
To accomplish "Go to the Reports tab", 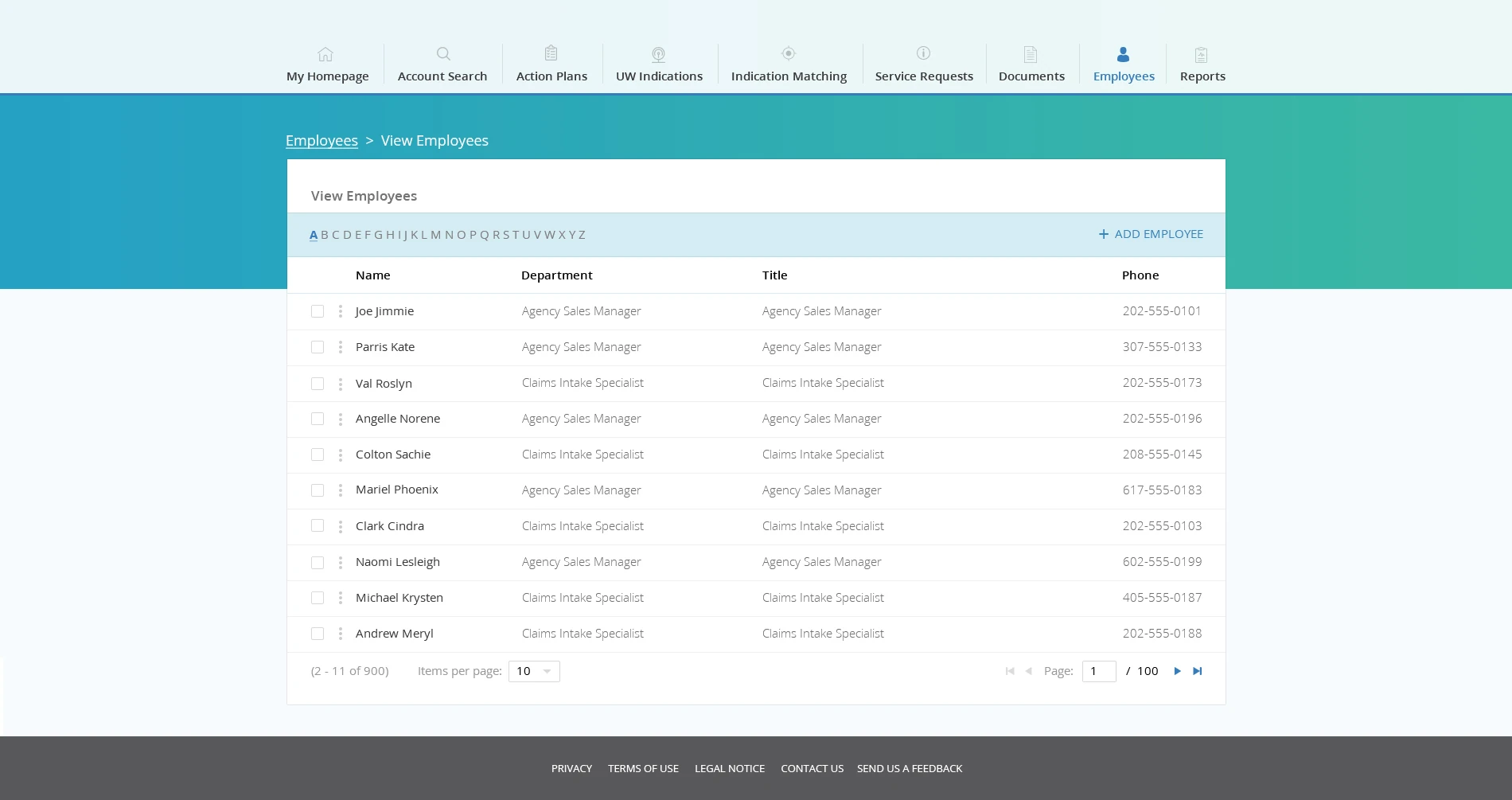I will click(x=1202, y=64).
